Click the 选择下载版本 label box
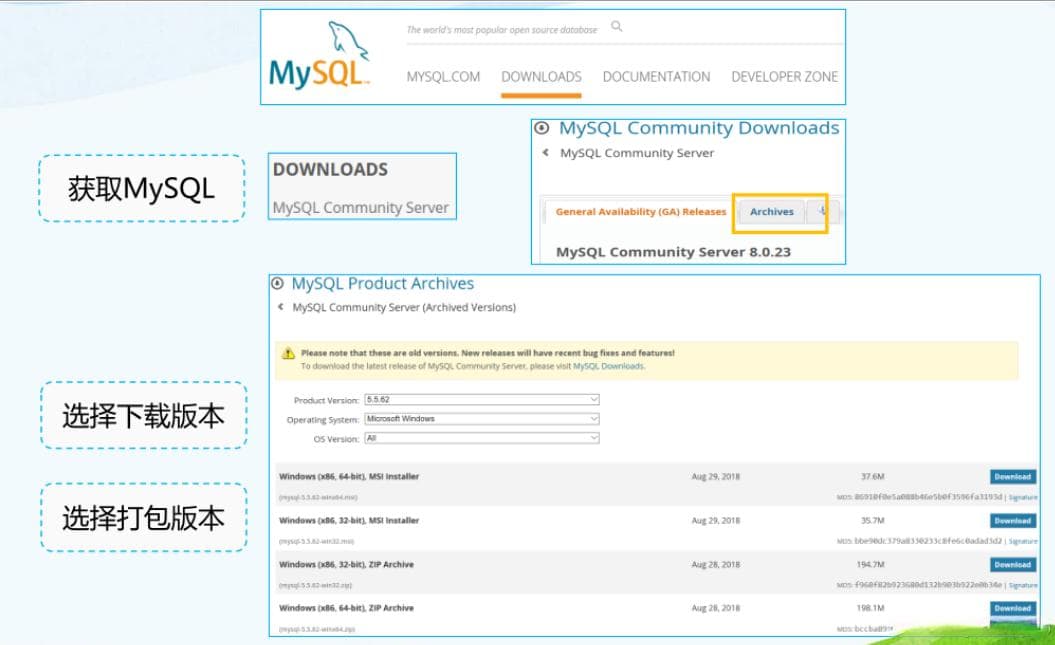 pos(143,416)
